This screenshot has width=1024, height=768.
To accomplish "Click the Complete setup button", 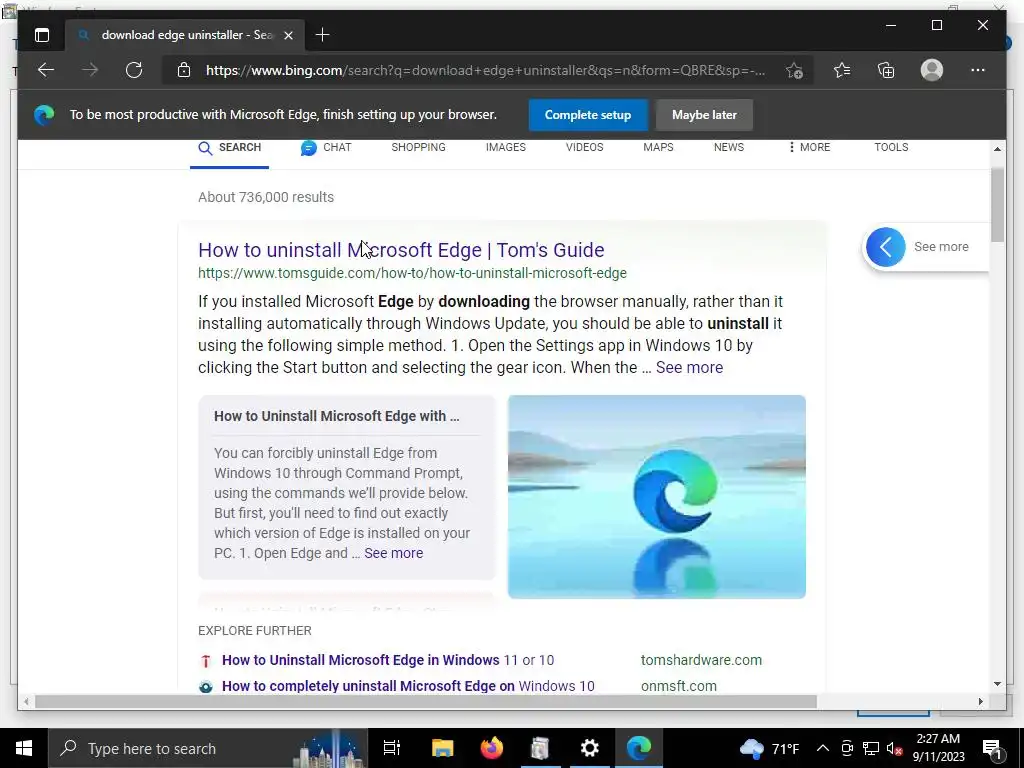I will (588, 115).
